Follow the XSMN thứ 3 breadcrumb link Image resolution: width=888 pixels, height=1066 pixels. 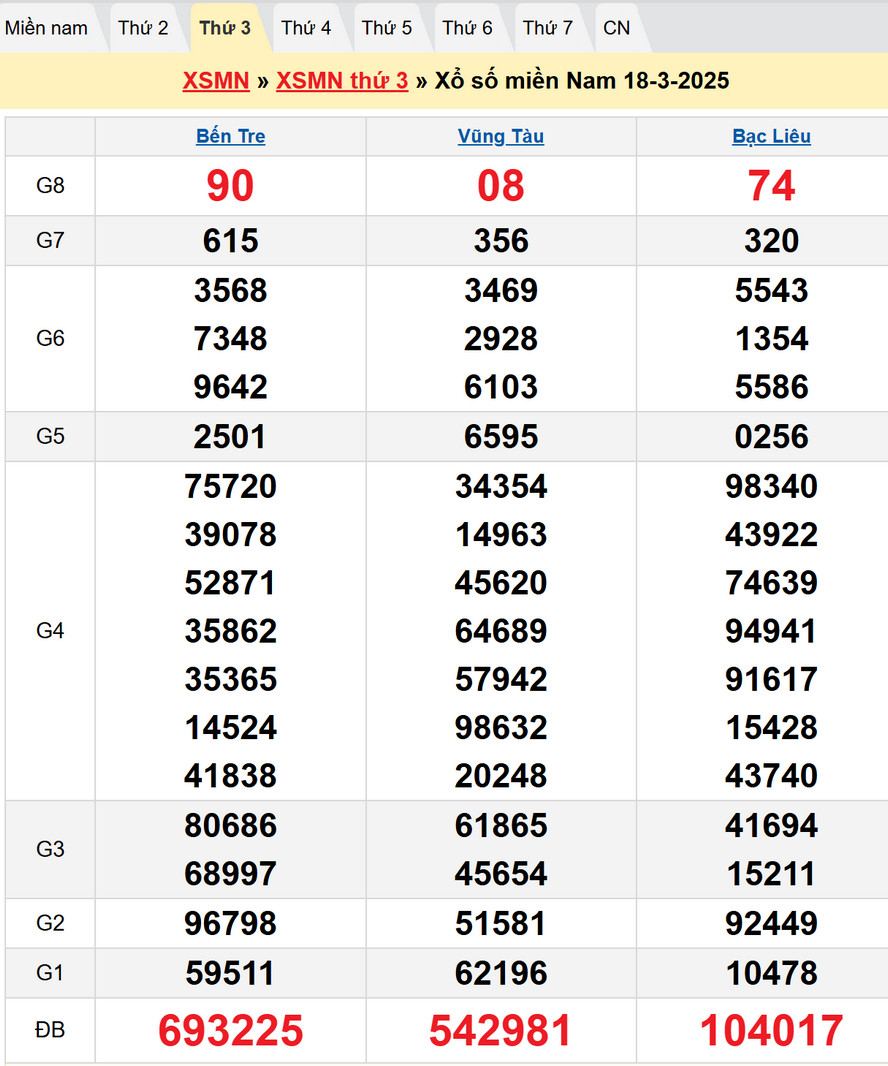(342, 81)
